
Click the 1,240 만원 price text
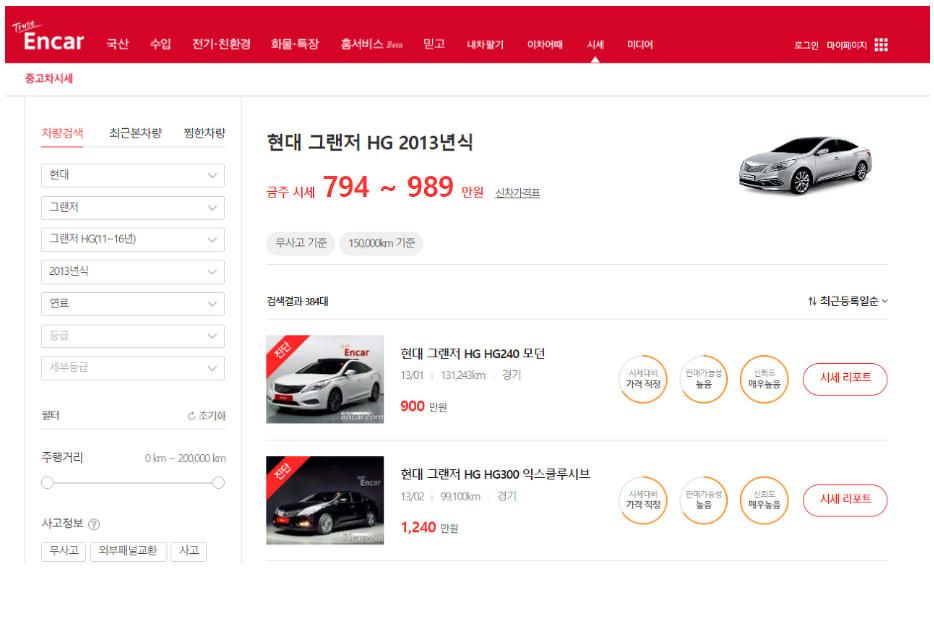pyautogui.click(x=429, y=527)
